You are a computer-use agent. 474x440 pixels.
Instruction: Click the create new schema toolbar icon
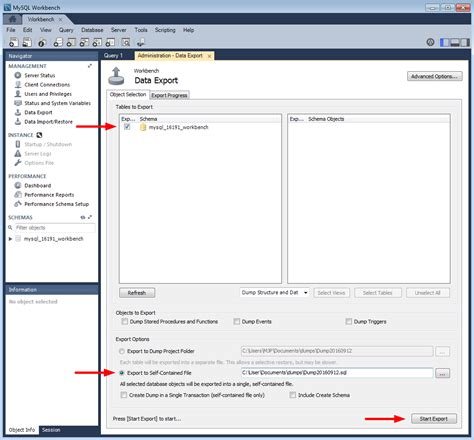tap(58, 43)
